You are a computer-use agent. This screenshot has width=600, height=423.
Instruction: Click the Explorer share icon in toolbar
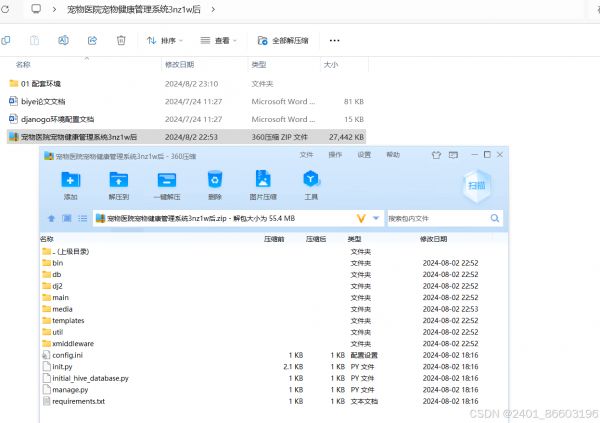(92, 40)
